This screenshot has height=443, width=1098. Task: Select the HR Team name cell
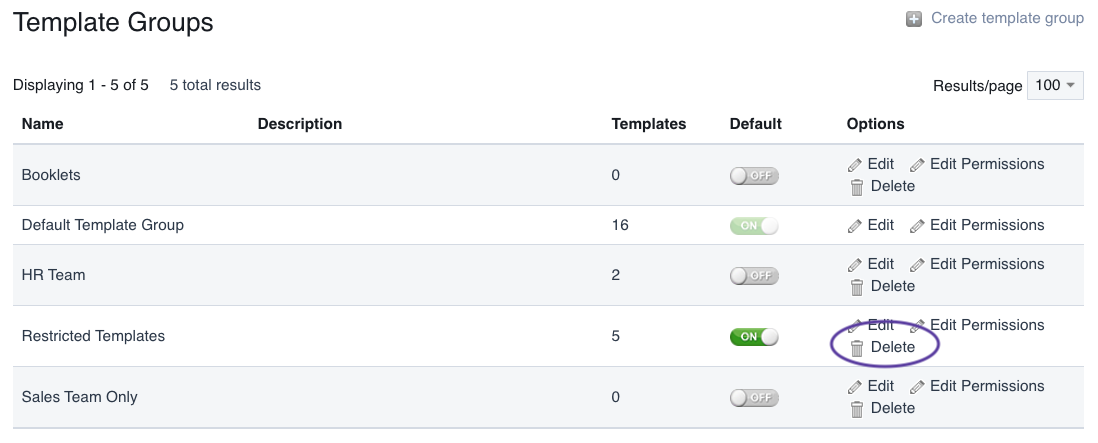[x=53, y=274]
